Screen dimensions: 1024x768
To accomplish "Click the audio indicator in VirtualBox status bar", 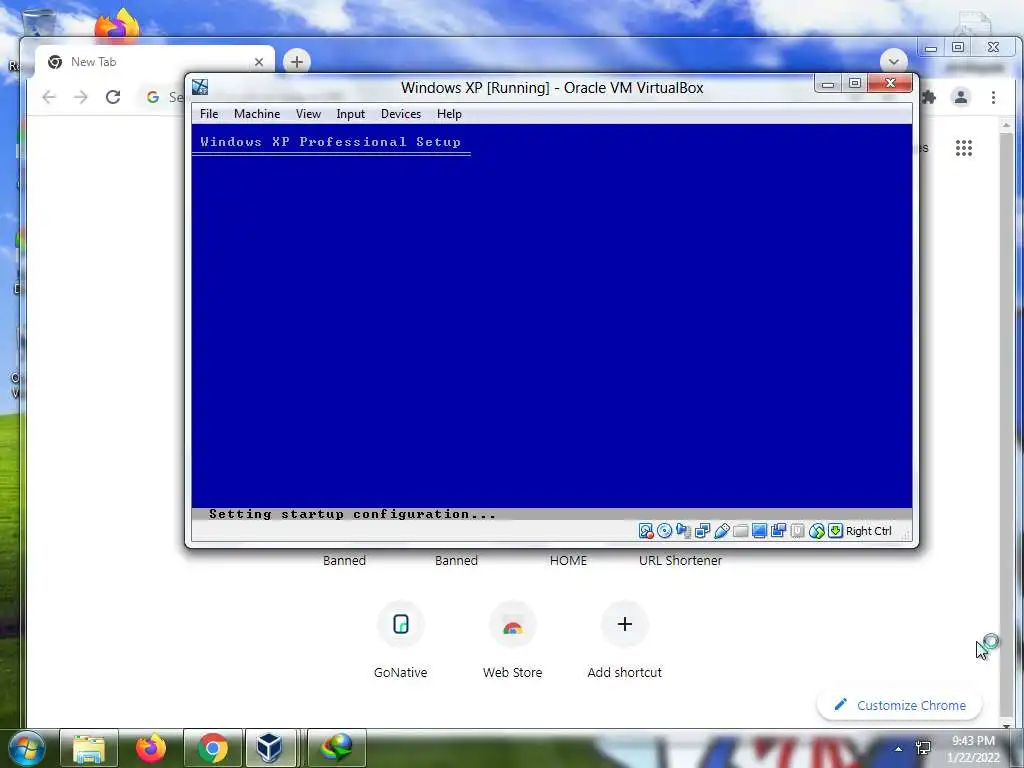I will tap(683, 531).
